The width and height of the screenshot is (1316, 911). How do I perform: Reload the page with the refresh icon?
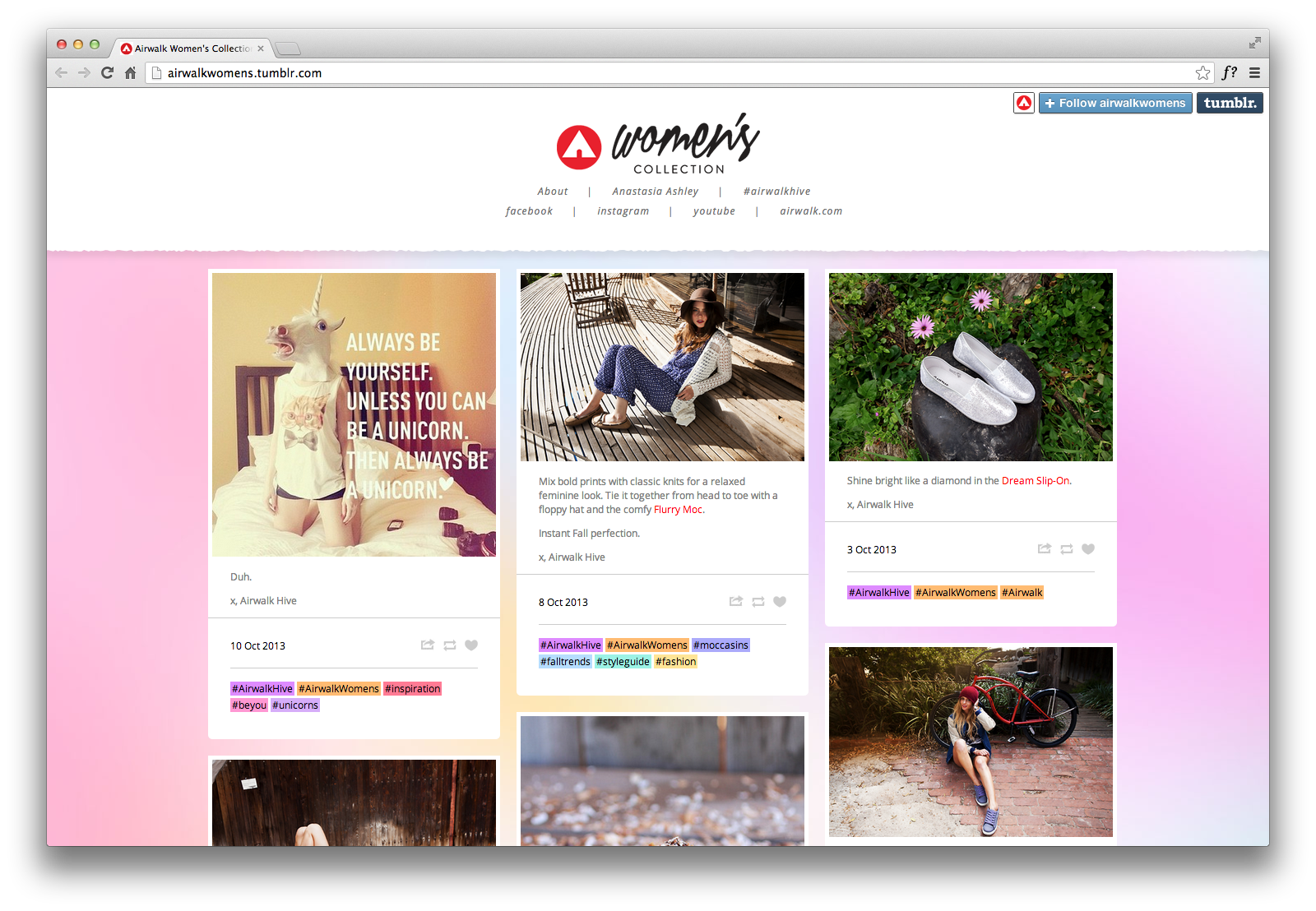point(107,72)
